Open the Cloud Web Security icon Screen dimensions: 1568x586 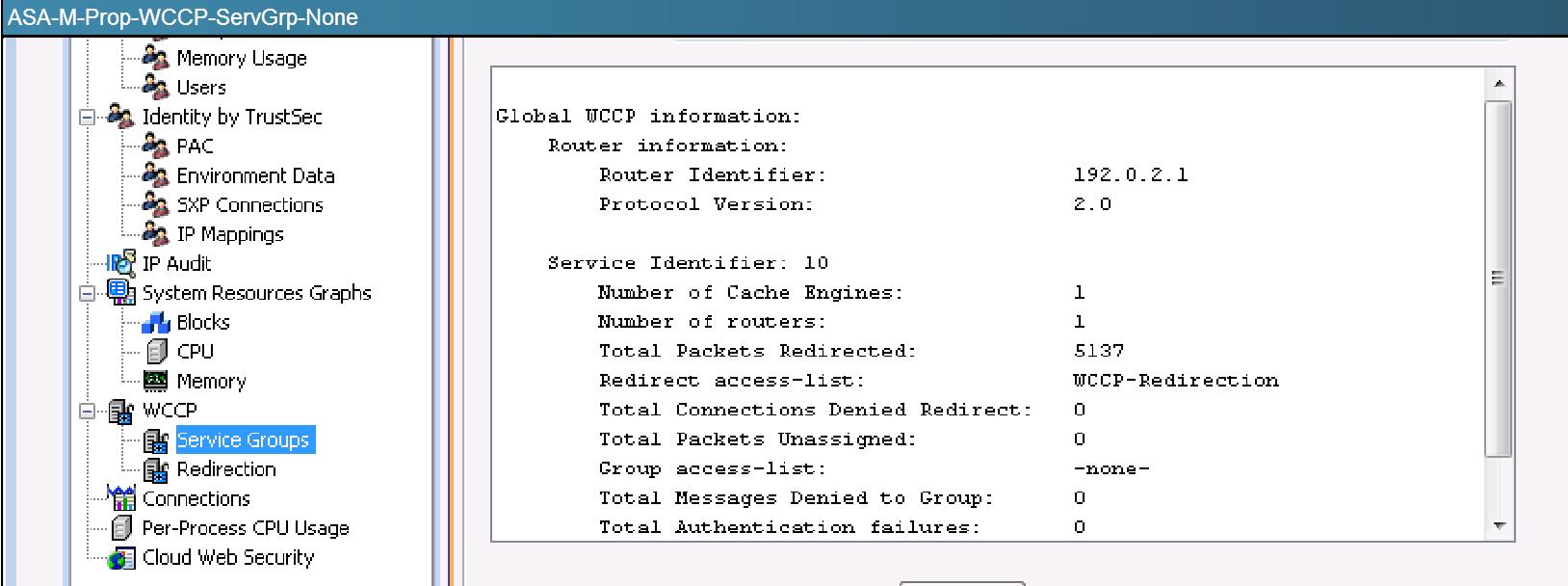point(121,558)
